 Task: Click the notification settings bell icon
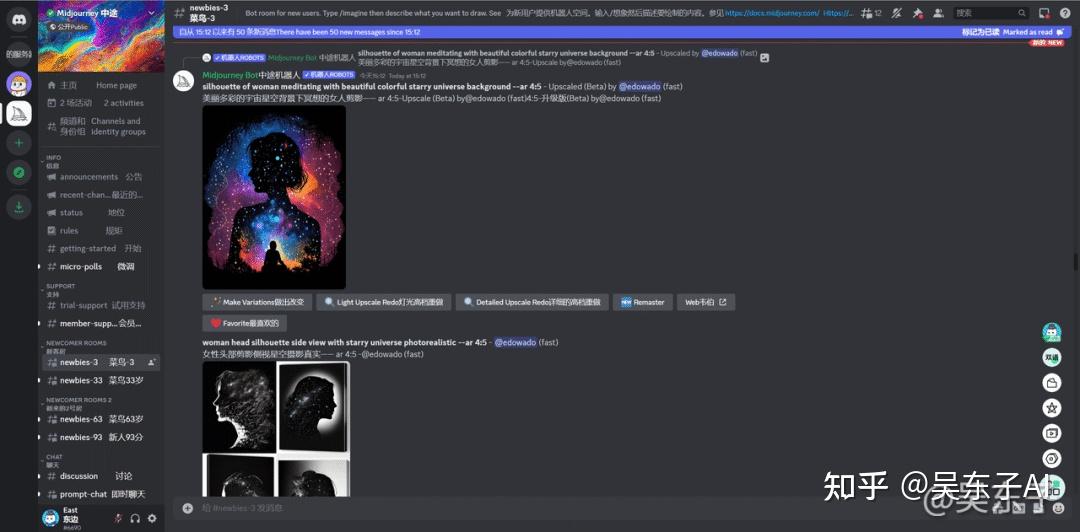click(896, 13)
